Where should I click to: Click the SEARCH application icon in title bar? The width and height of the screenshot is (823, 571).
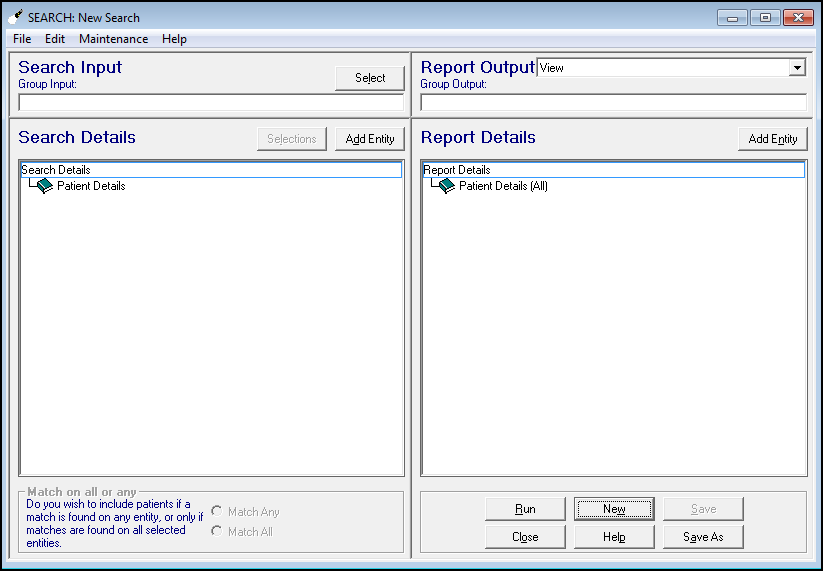coord(15,17)
